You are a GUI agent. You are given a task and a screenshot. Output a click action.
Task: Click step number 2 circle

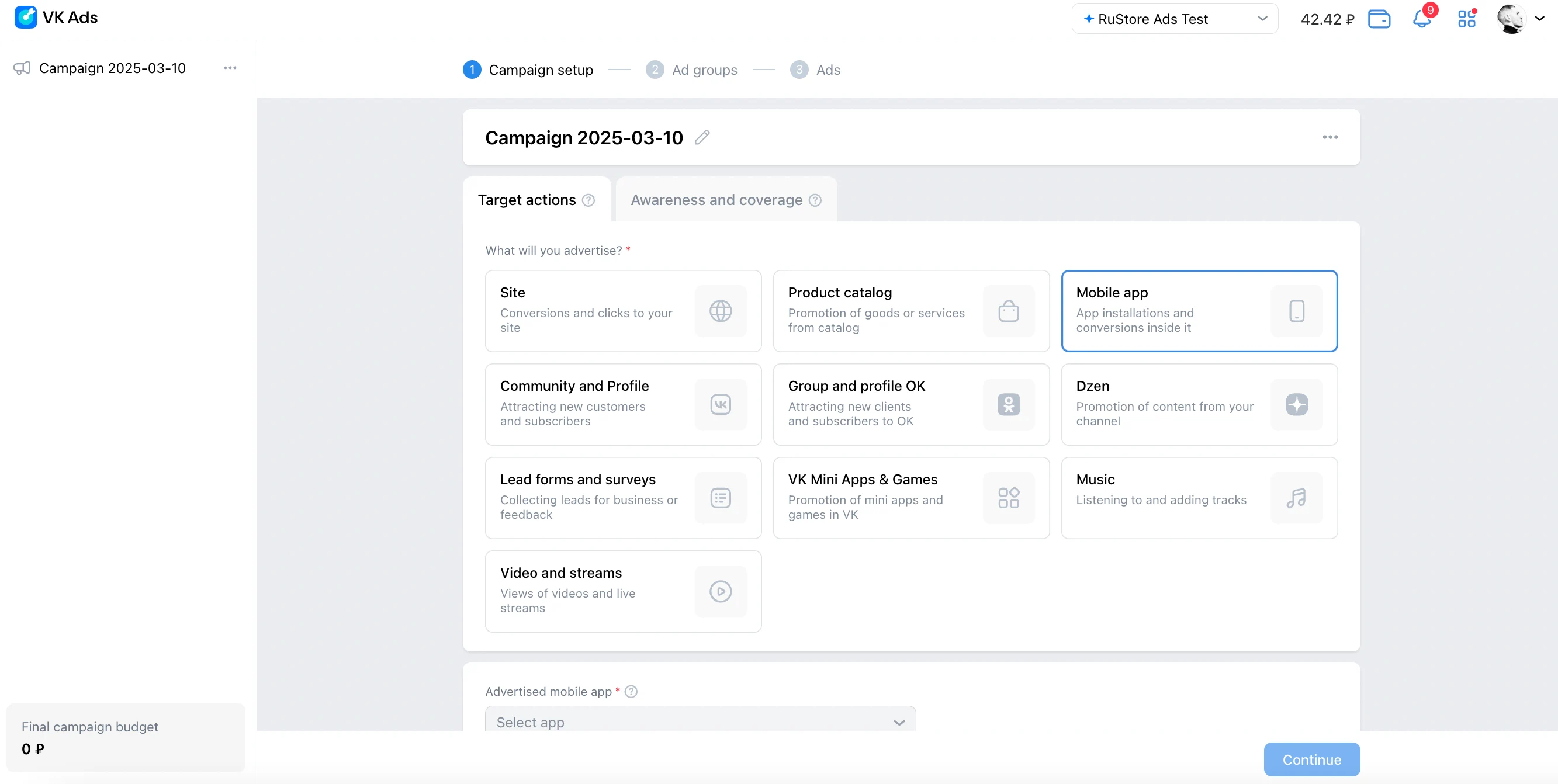point(655,70)
